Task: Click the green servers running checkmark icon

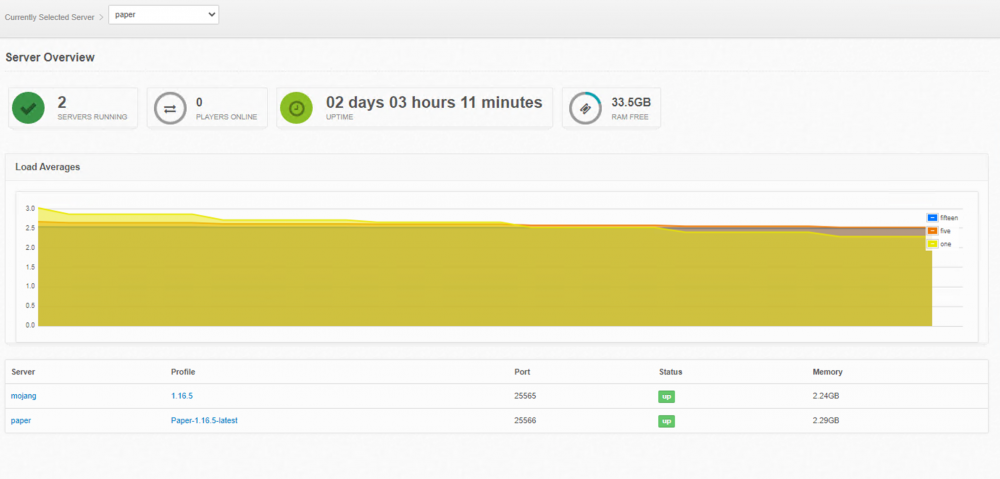Action: 28,108
